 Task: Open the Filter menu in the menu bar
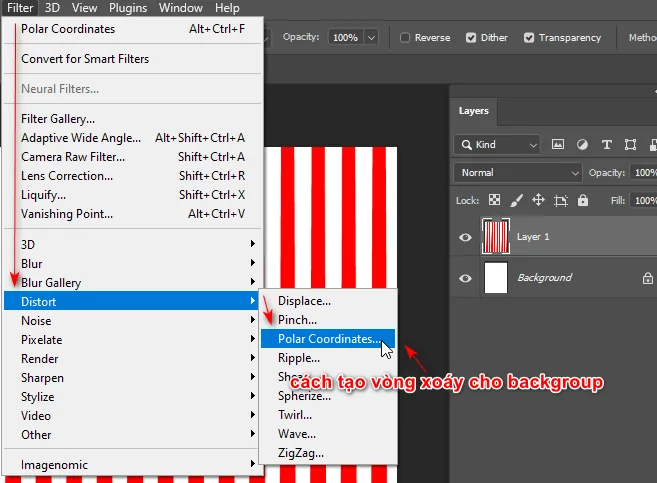pos(20,8)
